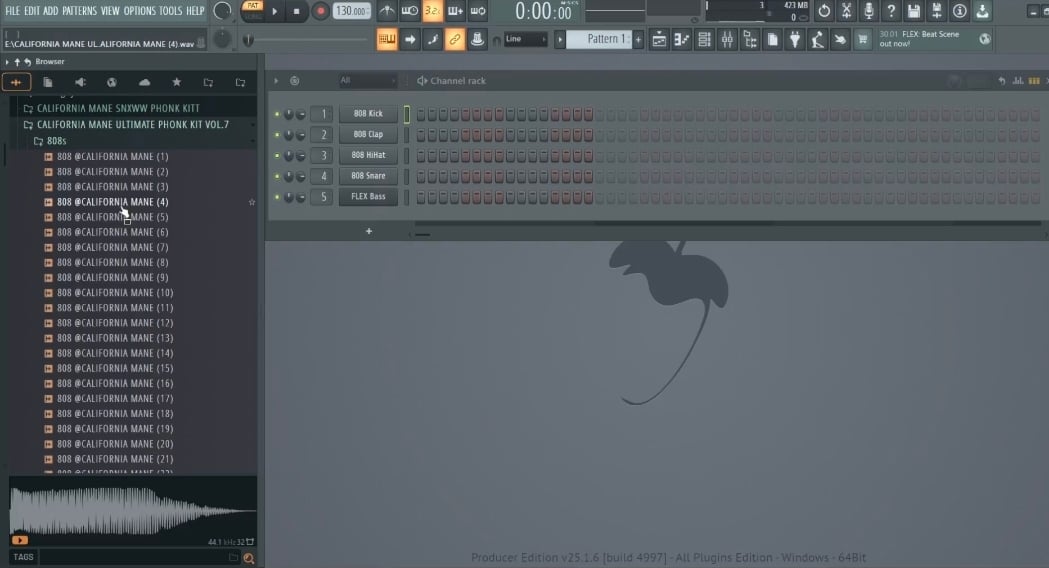Click the tempo 130.000 field

352,11
